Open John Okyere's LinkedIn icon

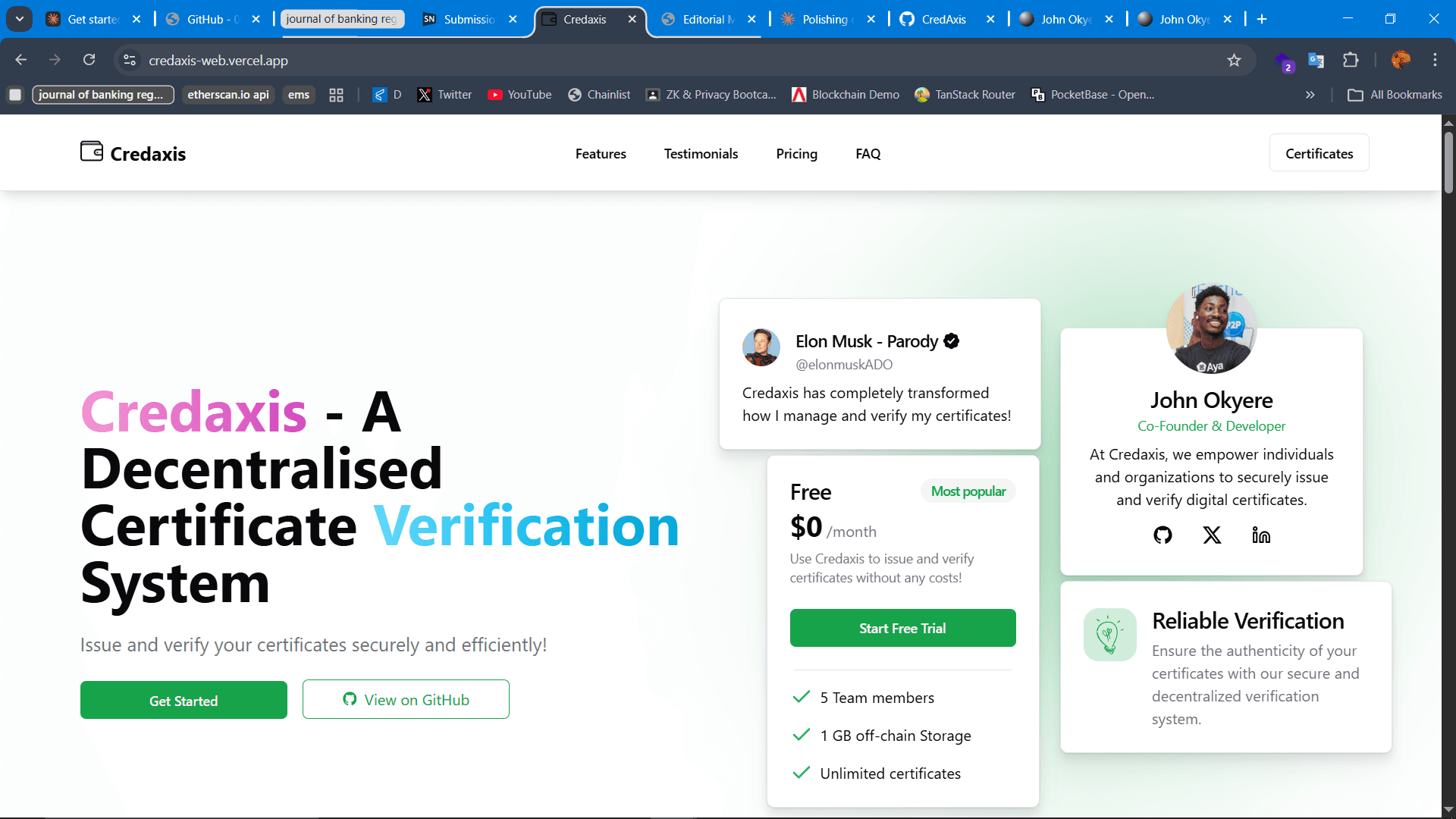(x=1261, y=535)
